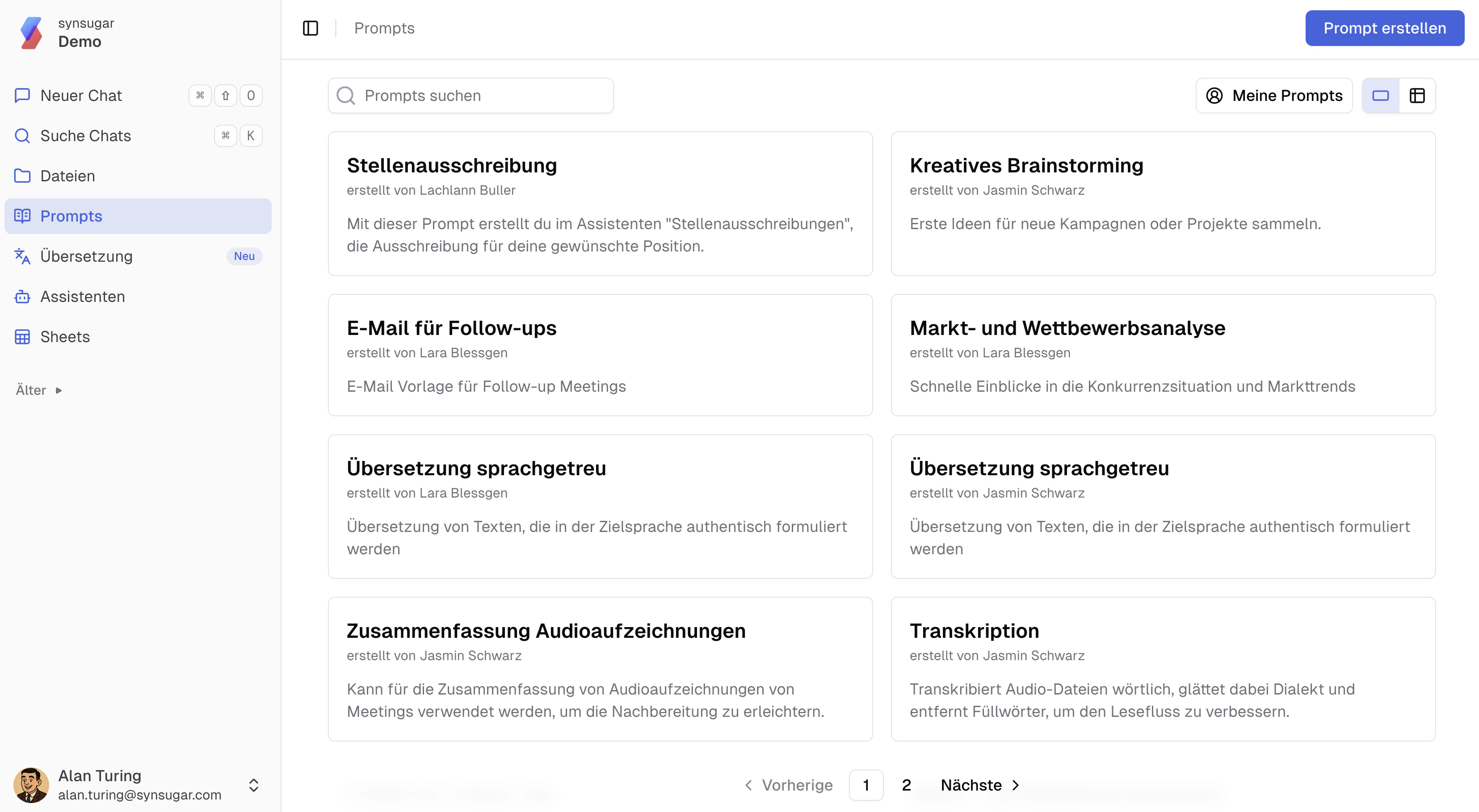Click the Prompts suchen search field
1479x812 pixels.
coord(471,95)
